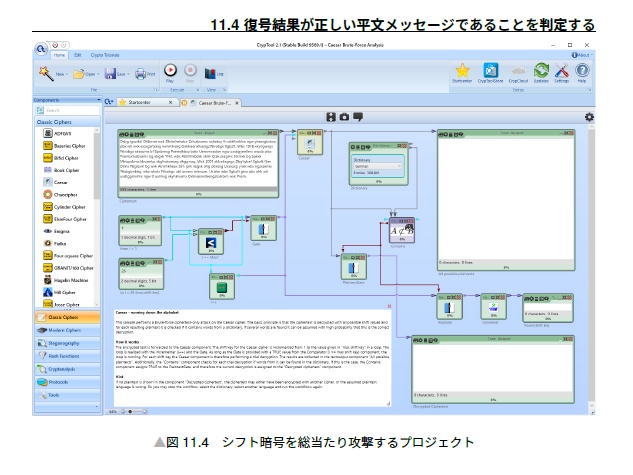Select Hagelin Machine component
Viewport: 633px width, 475px height.
pyautogui.click(x=67, y=280)
